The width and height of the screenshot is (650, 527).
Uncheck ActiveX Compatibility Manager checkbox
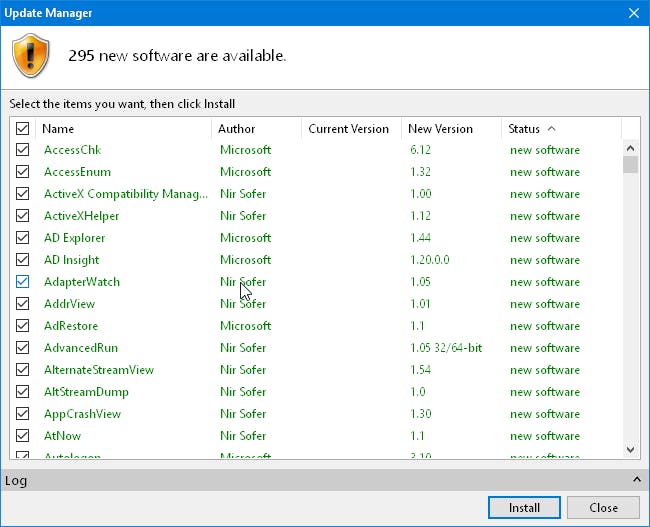click(22, 194)
